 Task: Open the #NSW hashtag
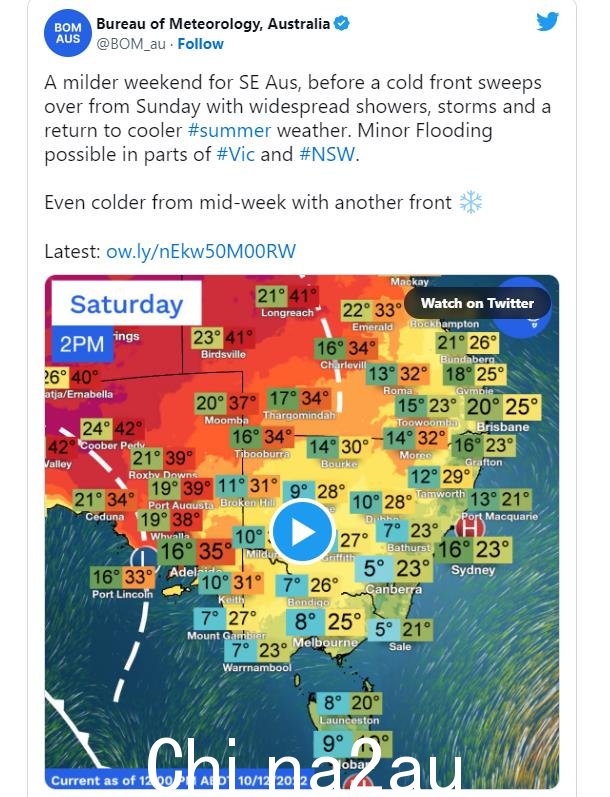pos(327,154)
